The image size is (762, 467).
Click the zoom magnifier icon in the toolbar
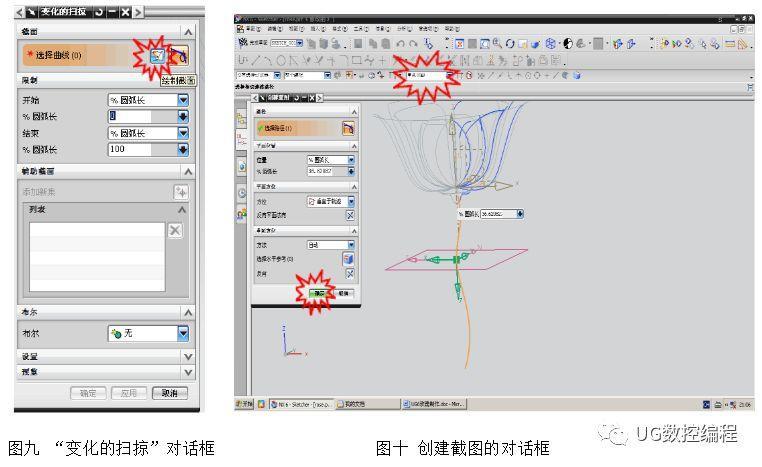497,43
